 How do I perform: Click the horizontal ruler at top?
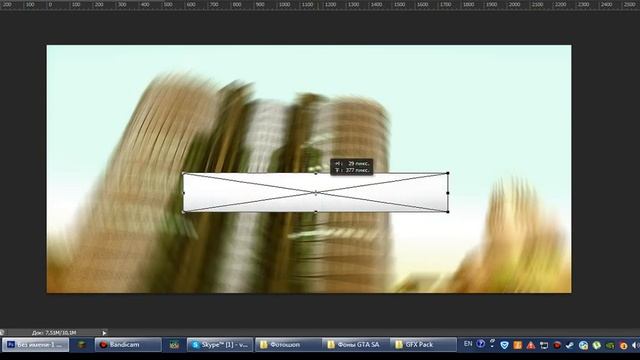pos(320,4)
